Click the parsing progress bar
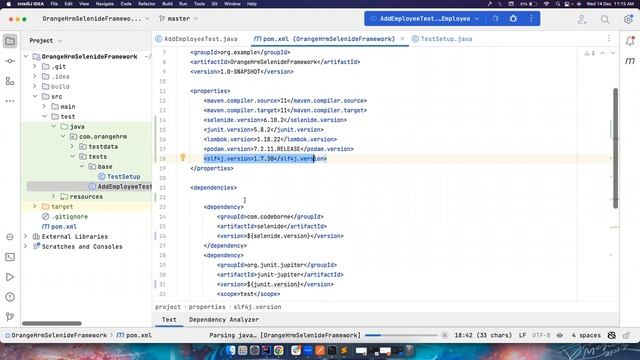Viewport: 640px width, 360px height. (401, 335)
